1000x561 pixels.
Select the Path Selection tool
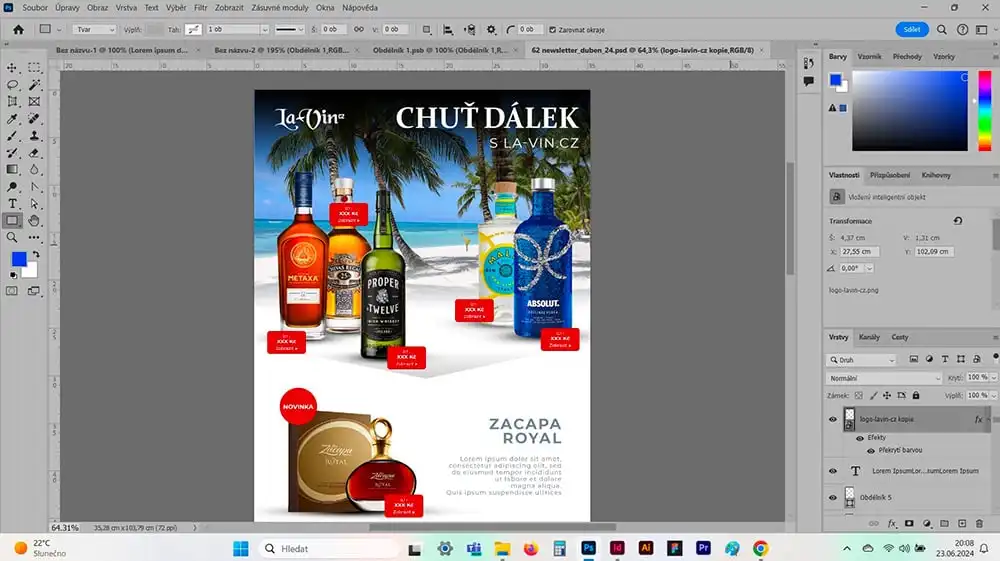pos(34,204)
